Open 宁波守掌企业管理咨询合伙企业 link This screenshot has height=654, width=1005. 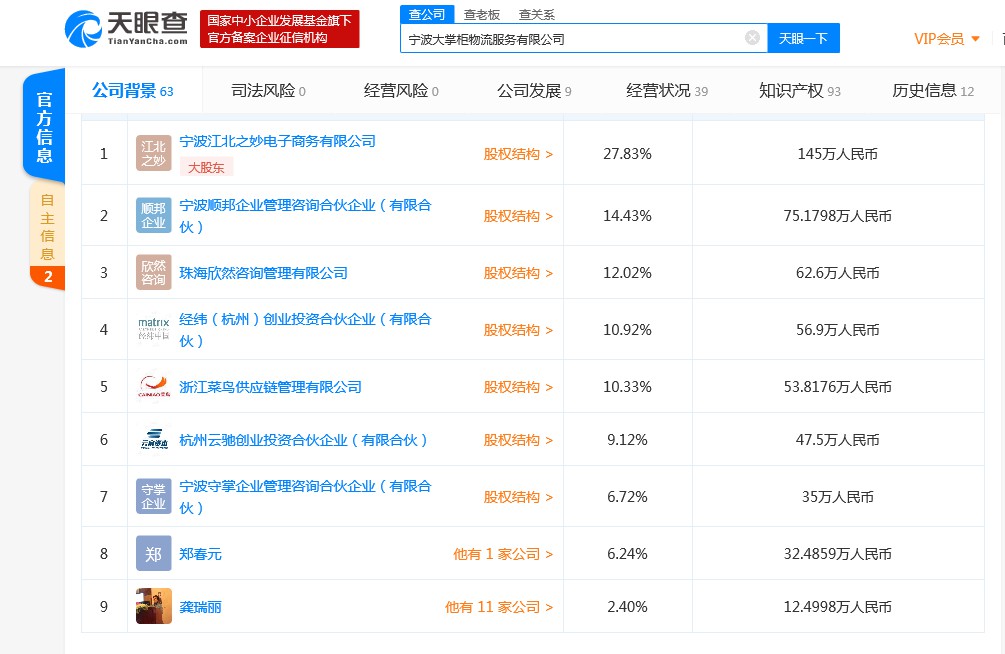(x=306, y=496)
